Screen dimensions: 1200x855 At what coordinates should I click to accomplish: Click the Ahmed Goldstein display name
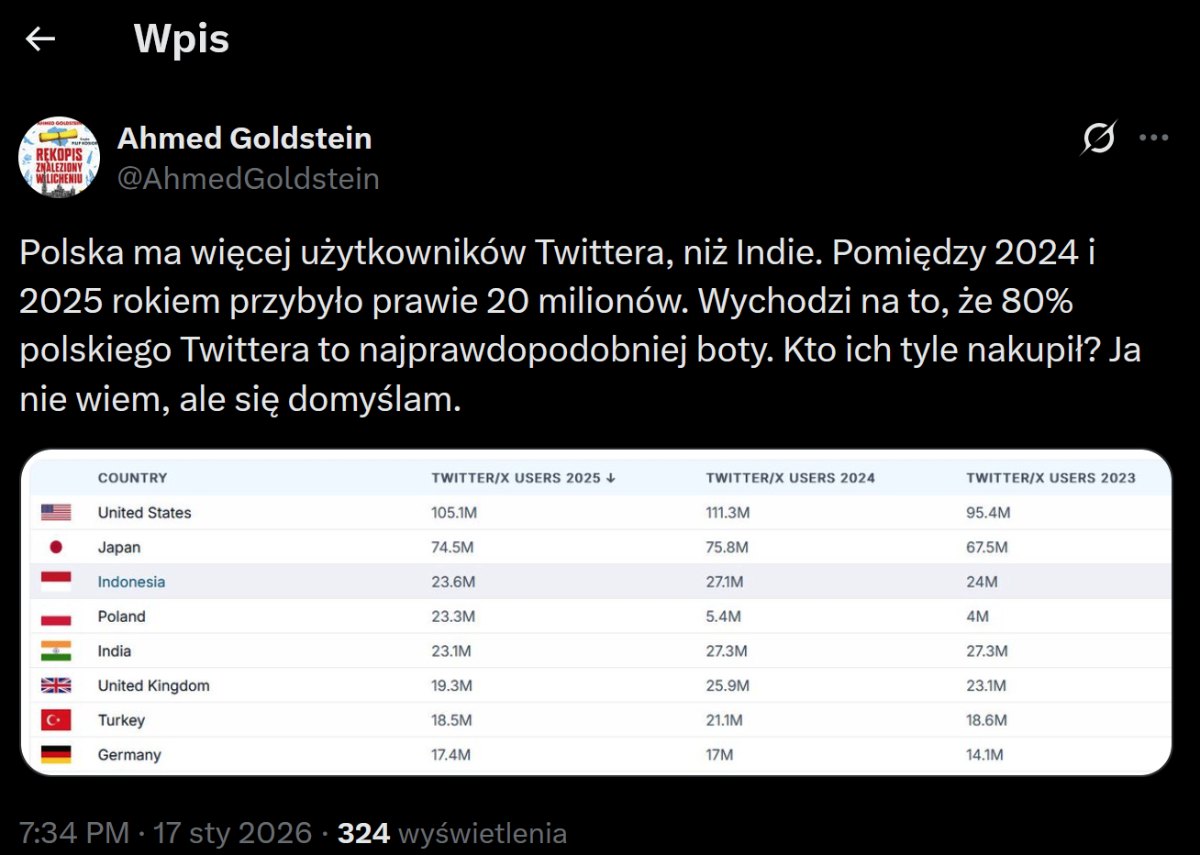point(244,138)
